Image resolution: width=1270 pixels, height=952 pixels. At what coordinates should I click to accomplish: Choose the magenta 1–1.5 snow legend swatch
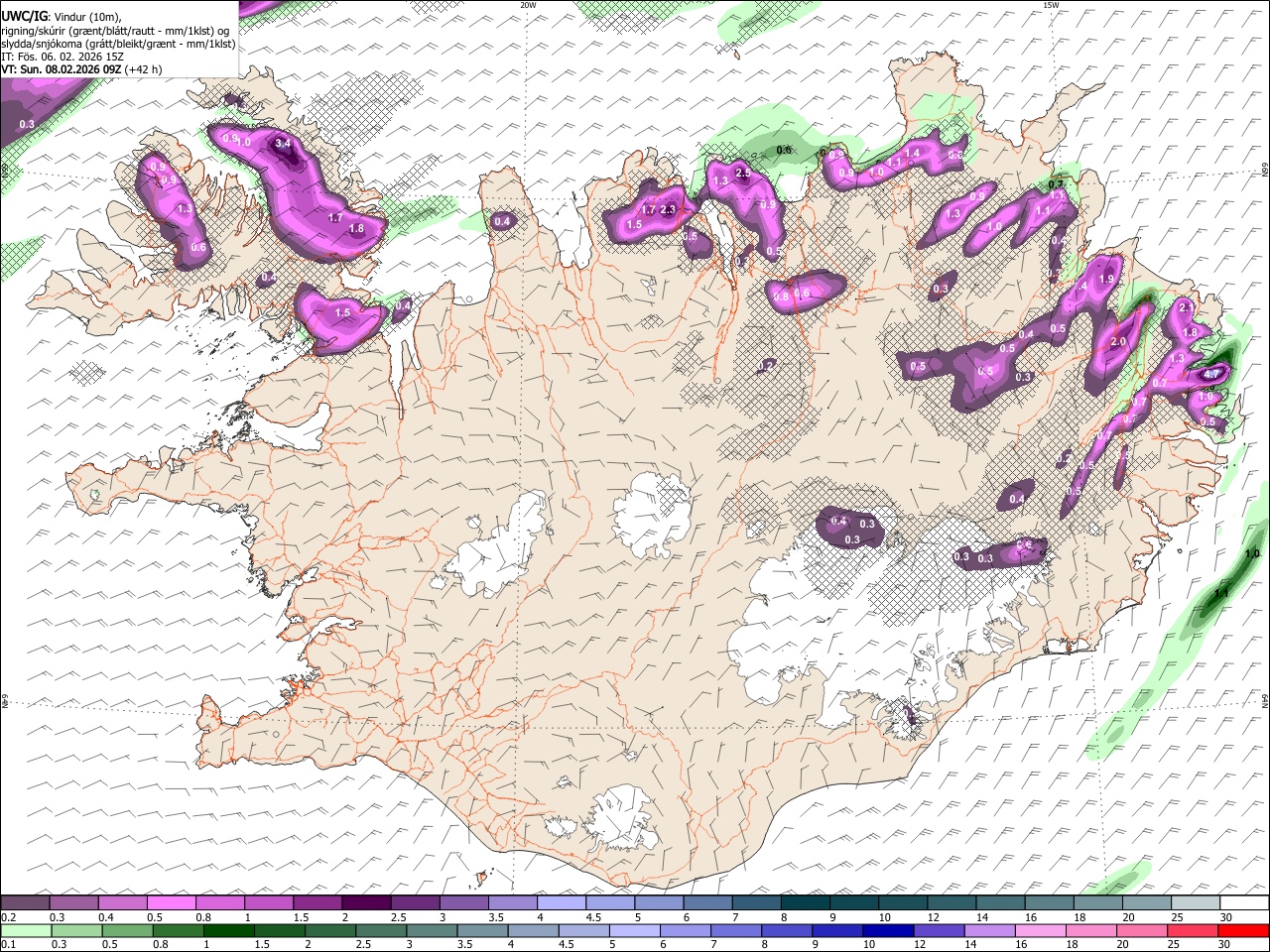[x=268, y=902]
